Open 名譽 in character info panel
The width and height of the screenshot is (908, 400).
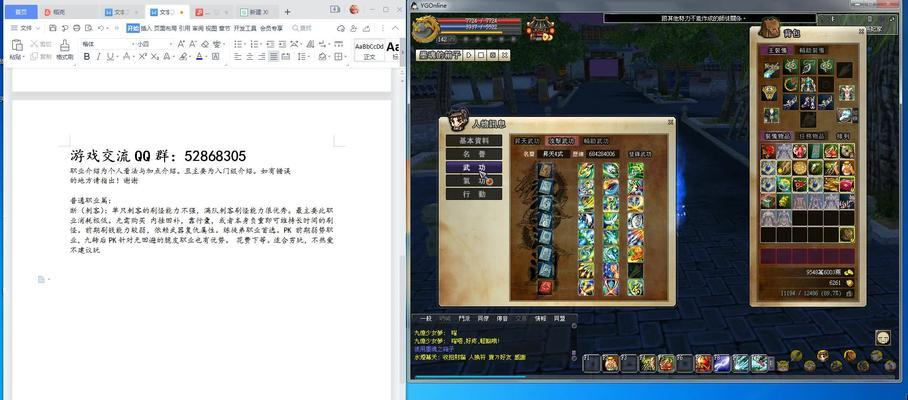point(474,154)
